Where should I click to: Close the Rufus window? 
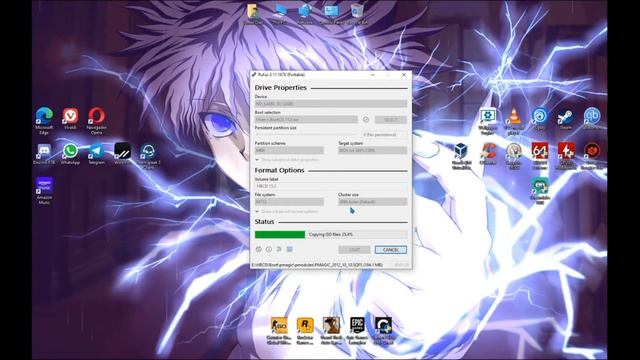tap(404, 75)
